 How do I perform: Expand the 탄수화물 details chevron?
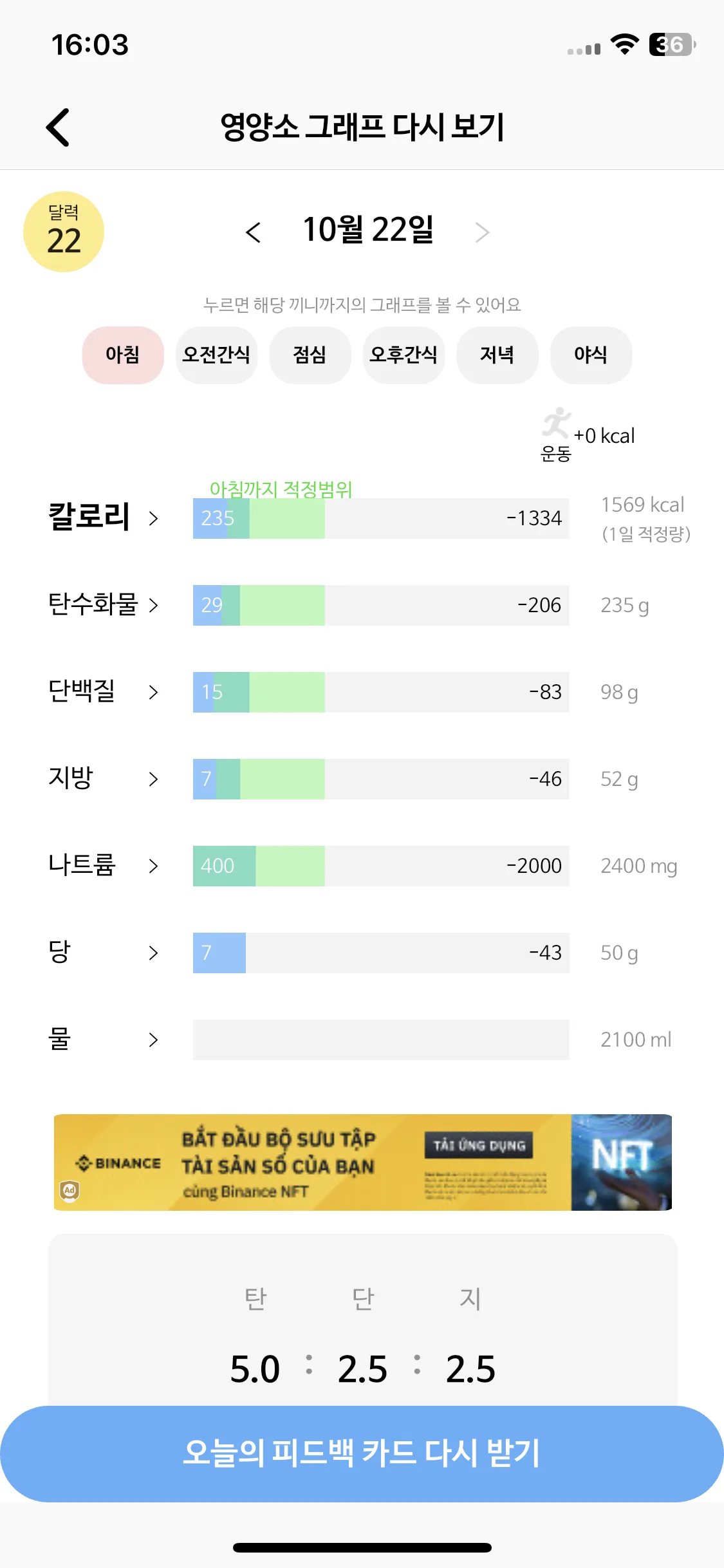coord(153,605)
